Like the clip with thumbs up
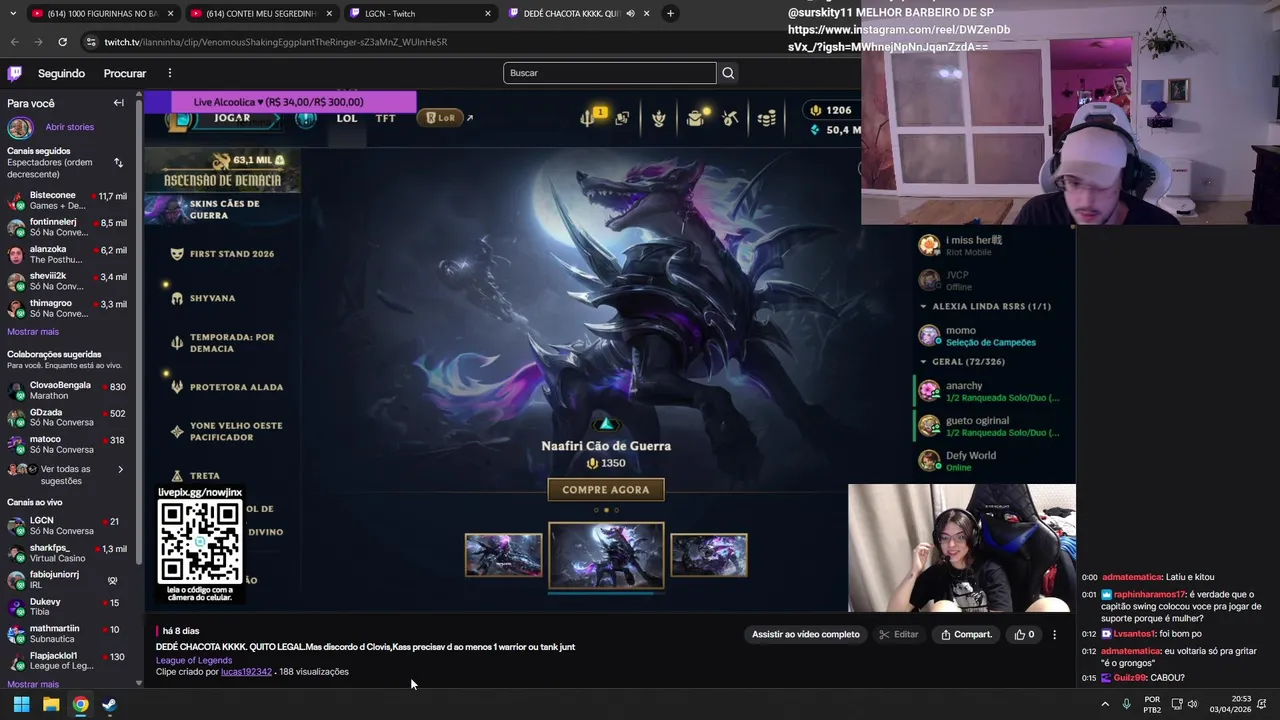This screenshot has width=1280, height=720. [1025, 634]
